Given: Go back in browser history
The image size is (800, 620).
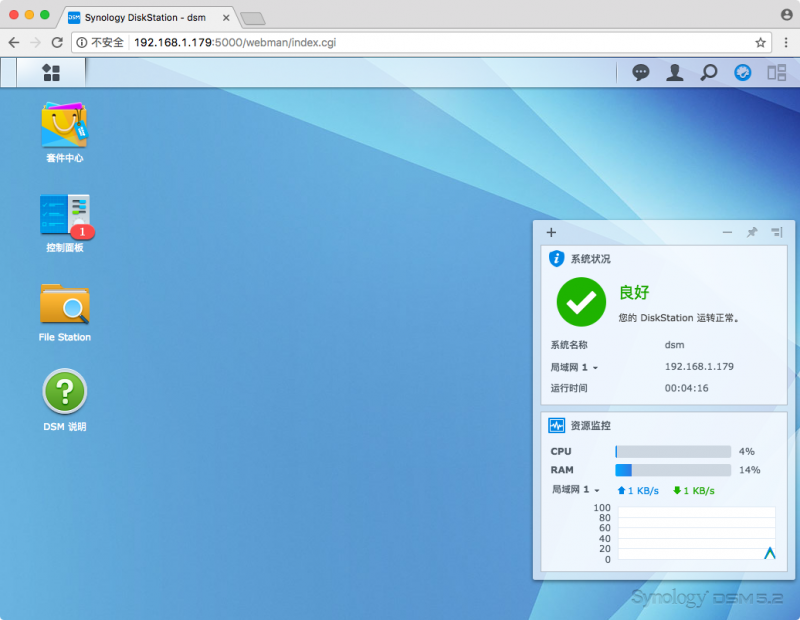Looking at the screenshot, I should coord(14,42).
